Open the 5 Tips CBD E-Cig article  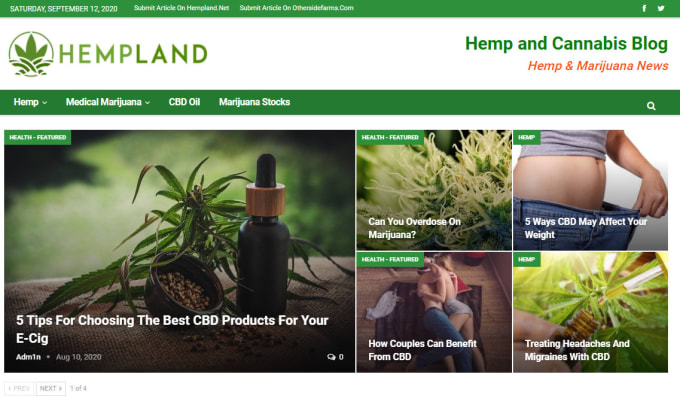tap(172, 329)
